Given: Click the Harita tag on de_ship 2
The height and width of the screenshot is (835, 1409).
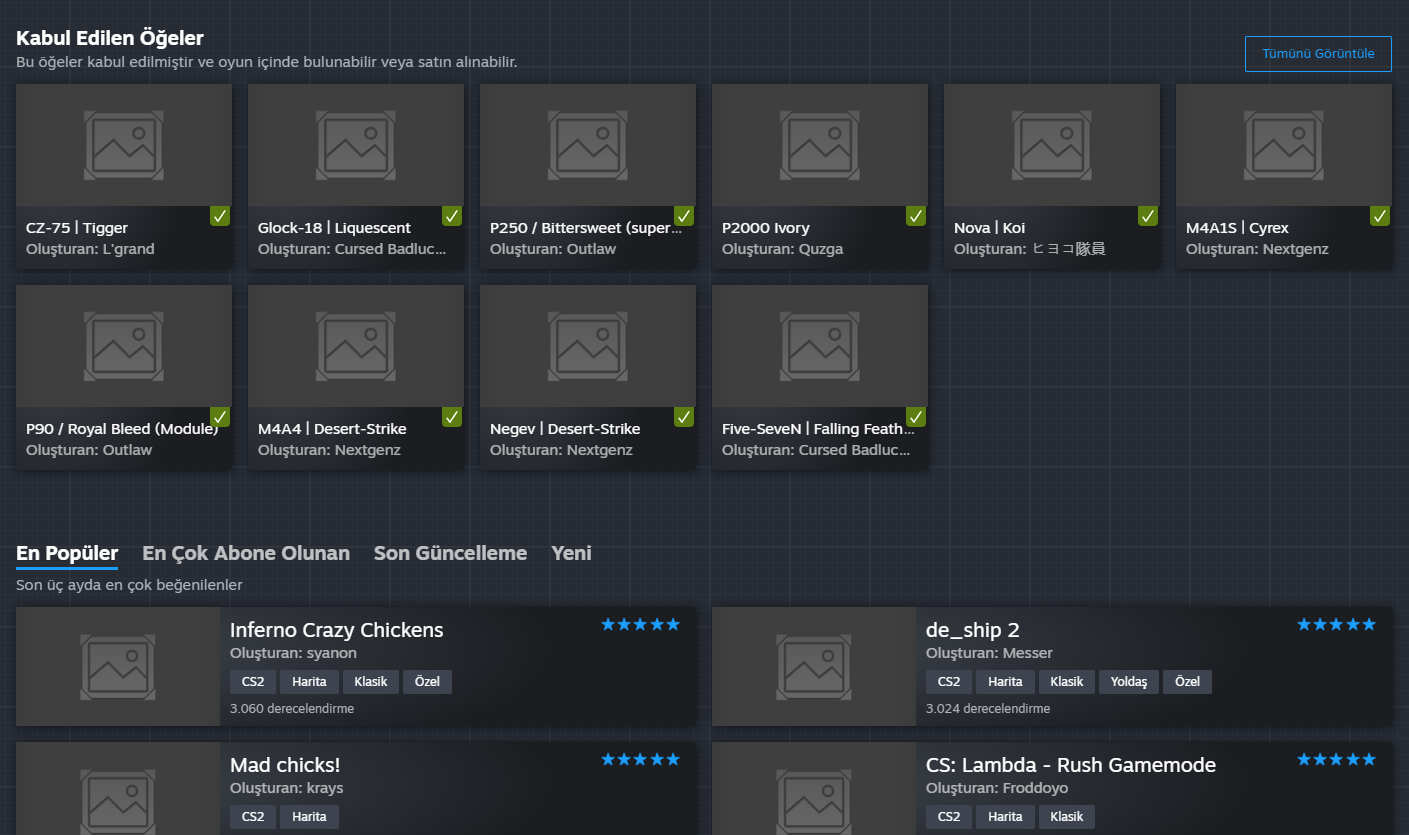Looking at the screenshot, I should (x=1005, y=682).
